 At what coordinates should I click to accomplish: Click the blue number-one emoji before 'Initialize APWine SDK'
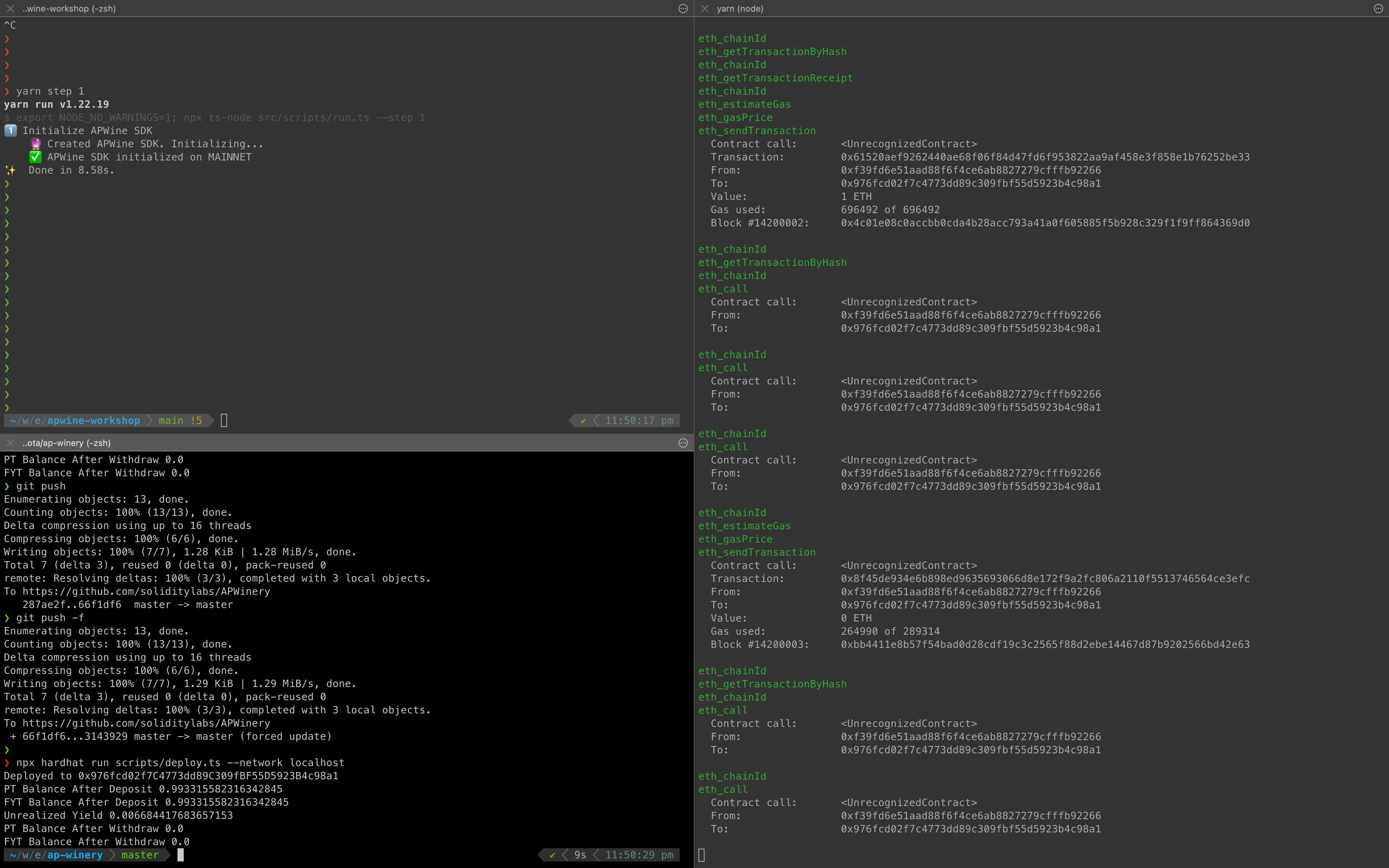(10, 130)
